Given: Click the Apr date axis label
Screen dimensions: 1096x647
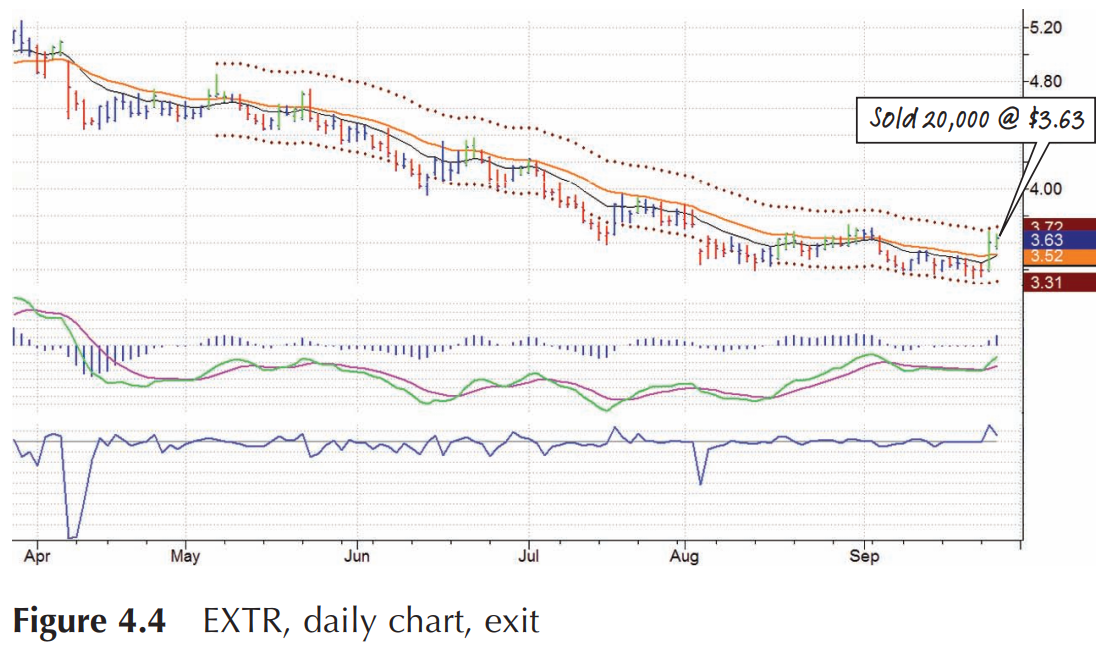Looking at the screenshot, I should [37, 557].
